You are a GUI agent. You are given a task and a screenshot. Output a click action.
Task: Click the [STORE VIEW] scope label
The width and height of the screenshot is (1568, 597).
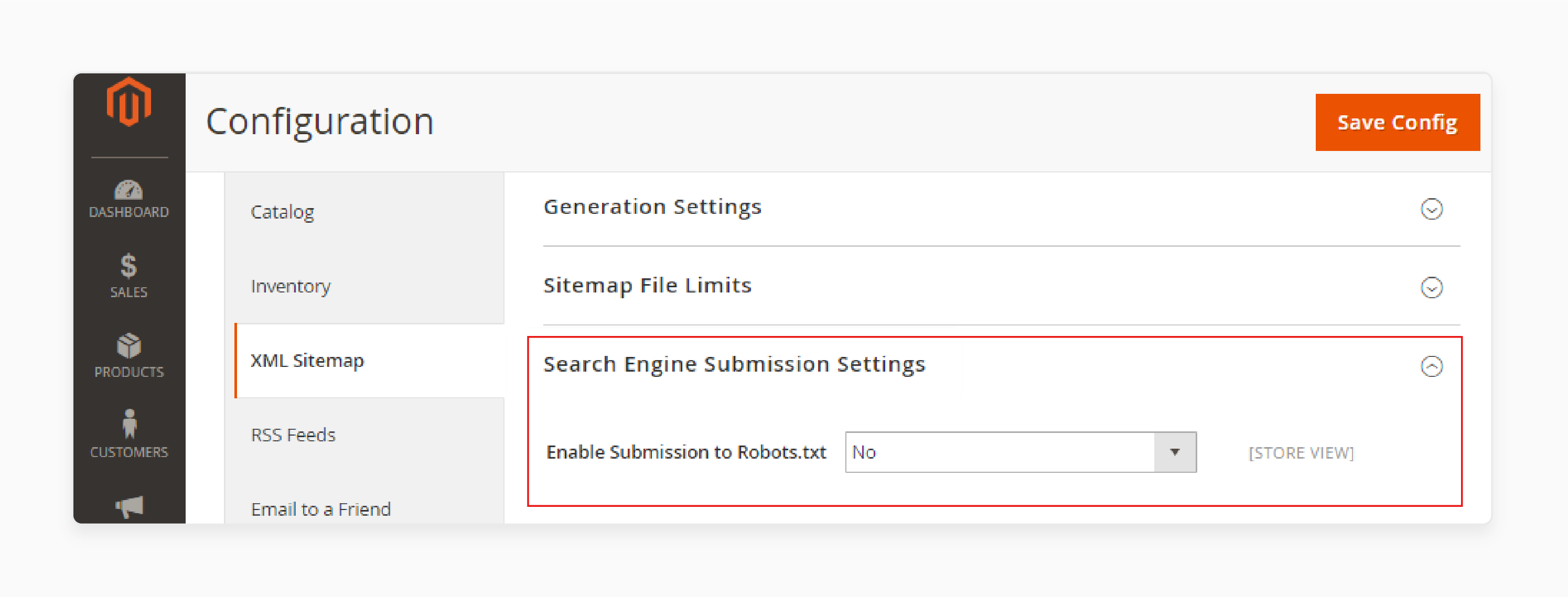tap(1301, 453)
